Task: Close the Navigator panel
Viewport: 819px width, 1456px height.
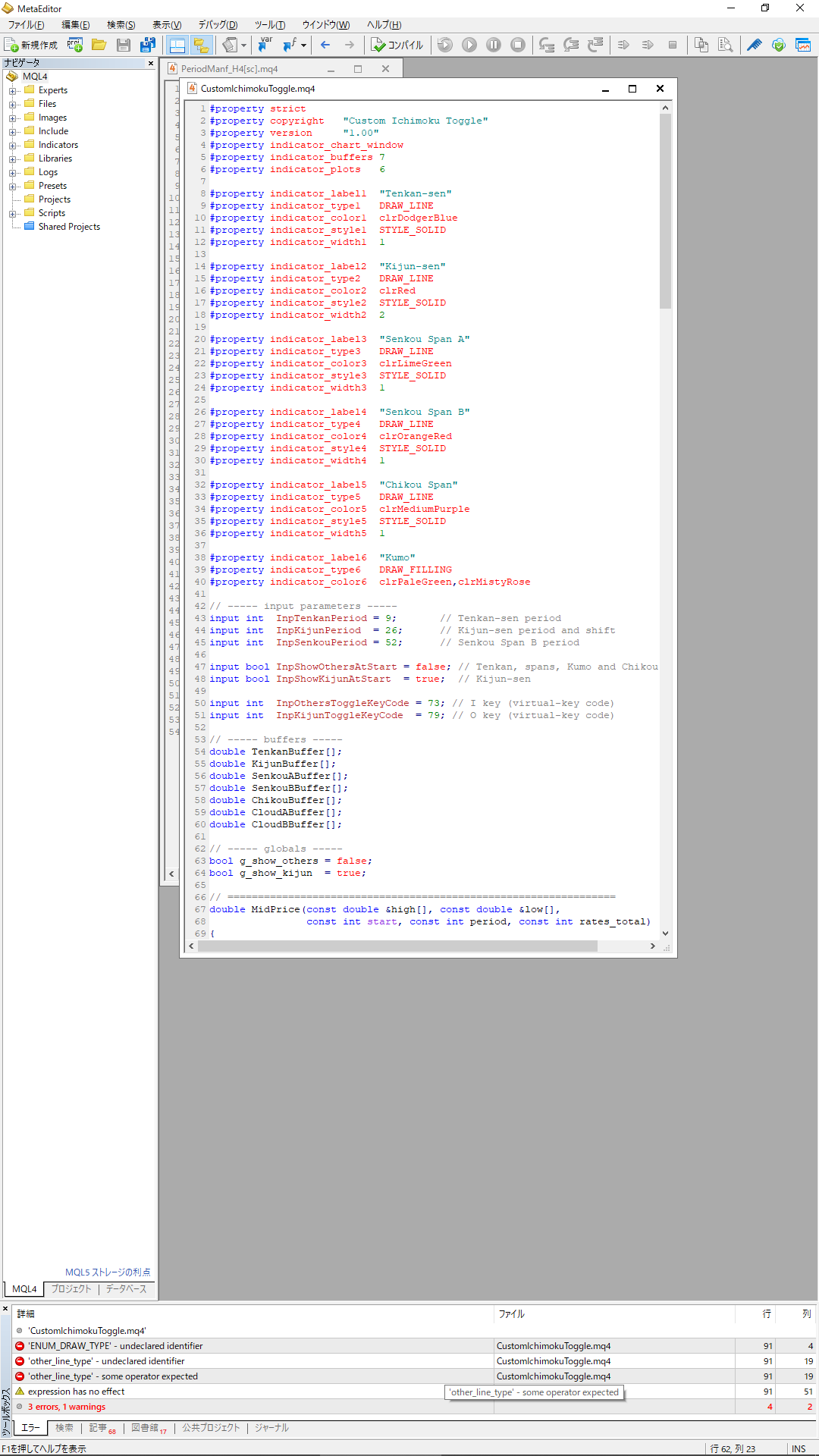Action: pos(150,63)
